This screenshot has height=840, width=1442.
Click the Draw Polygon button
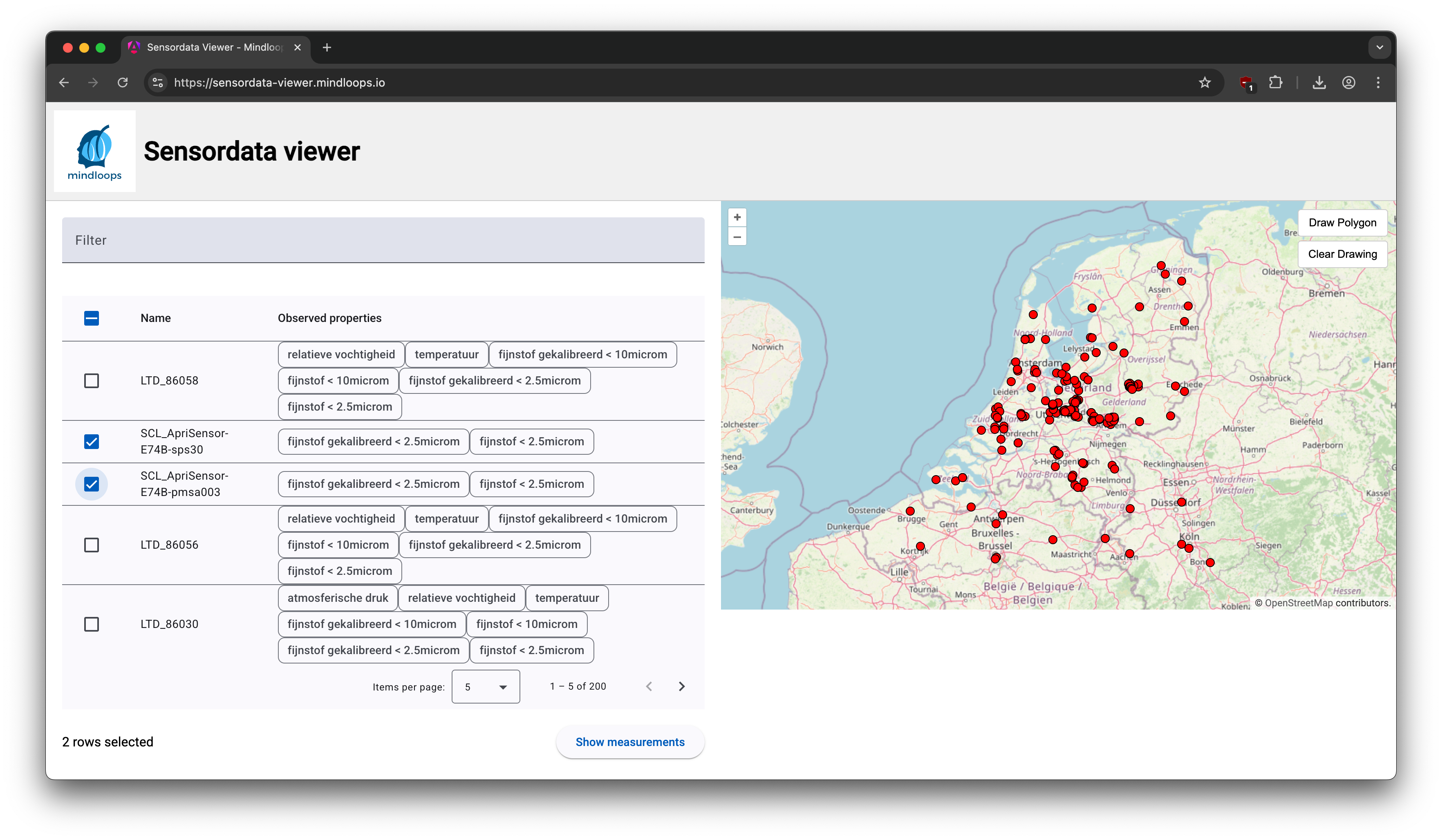[1342, 222]
